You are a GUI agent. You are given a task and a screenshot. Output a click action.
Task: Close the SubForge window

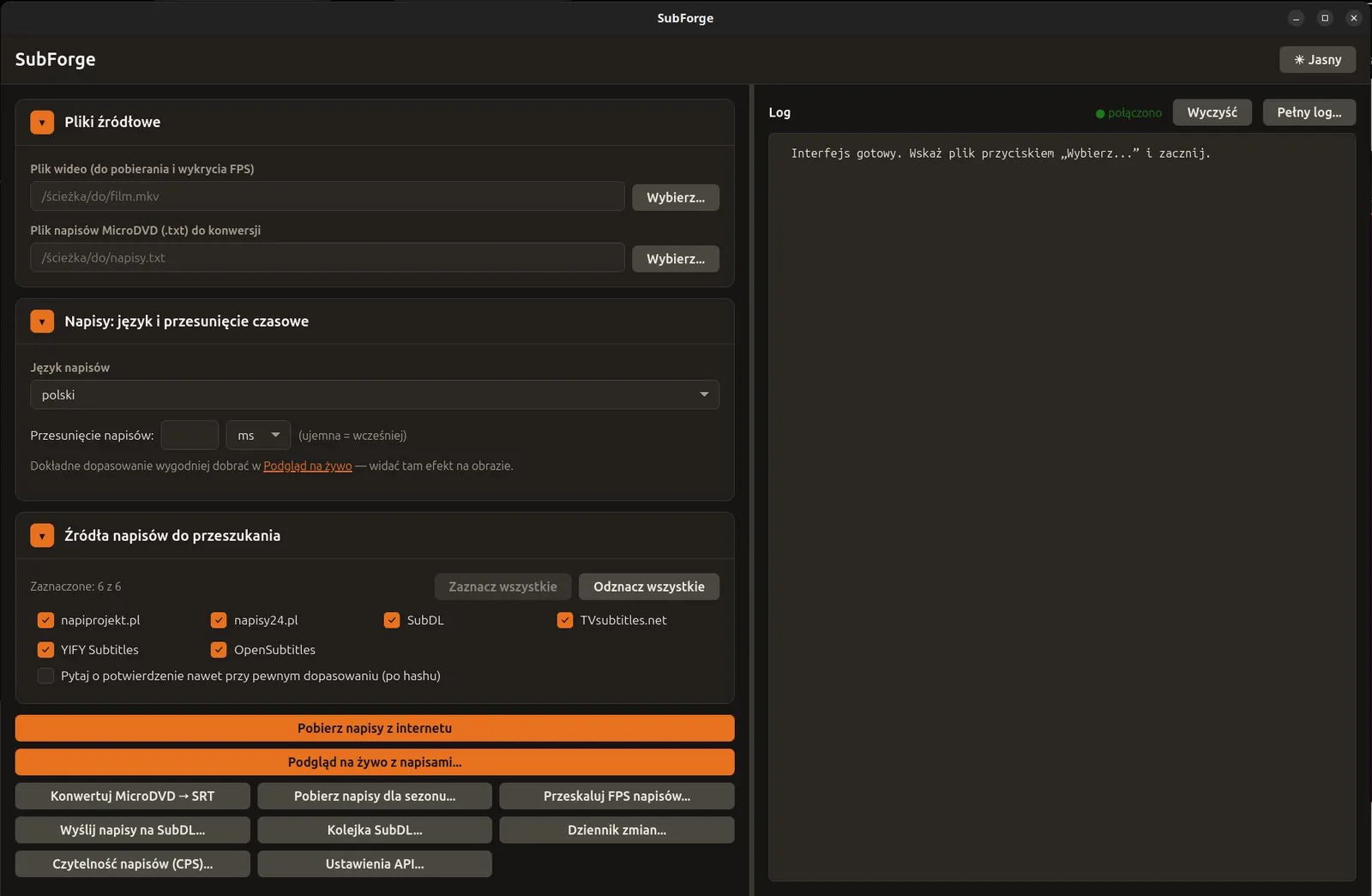coord(1353,18)
